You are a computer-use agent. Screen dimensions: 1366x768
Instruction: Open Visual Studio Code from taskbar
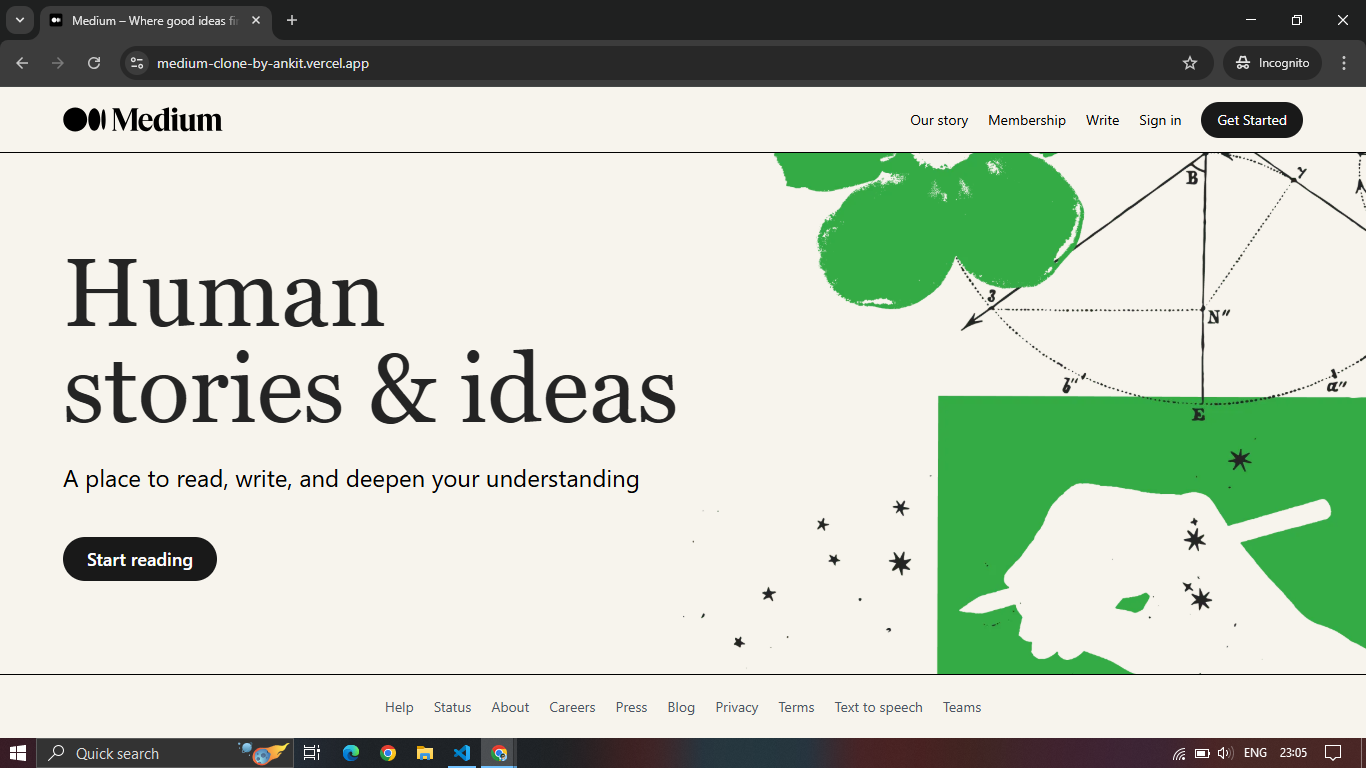click(x=461, y=753)
